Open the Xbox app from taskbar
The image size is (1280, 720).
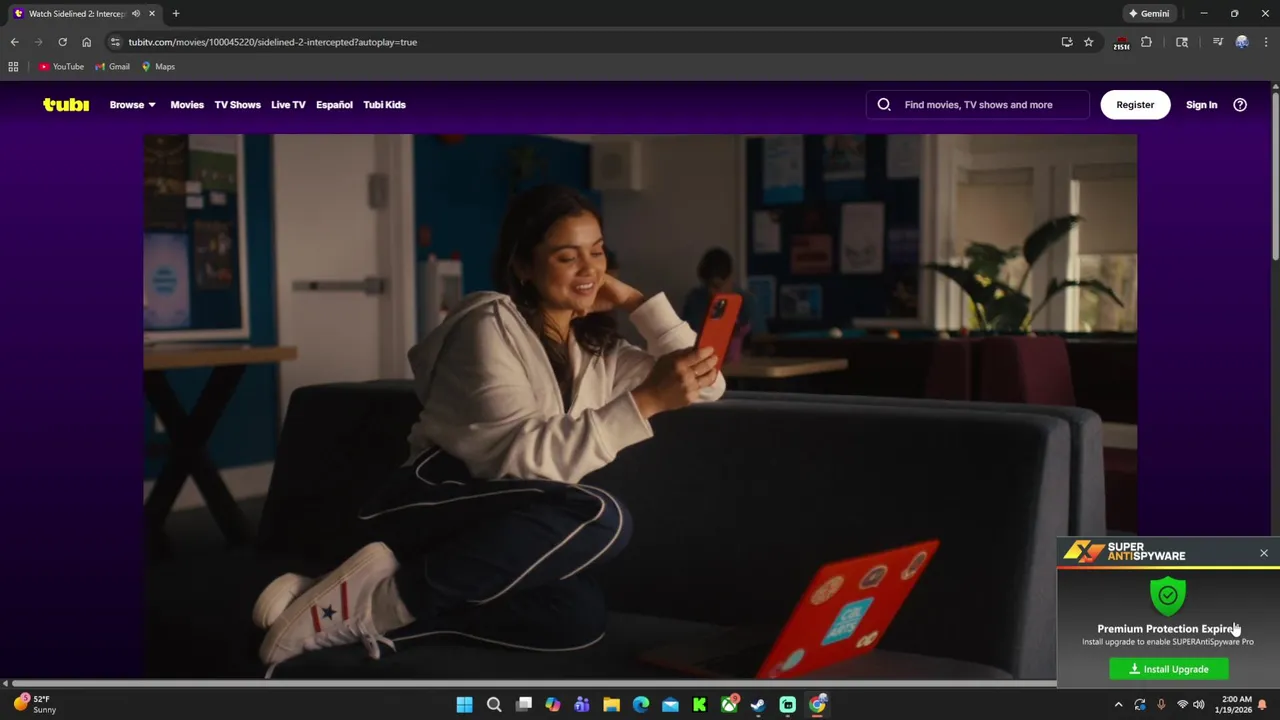(729, 705)
